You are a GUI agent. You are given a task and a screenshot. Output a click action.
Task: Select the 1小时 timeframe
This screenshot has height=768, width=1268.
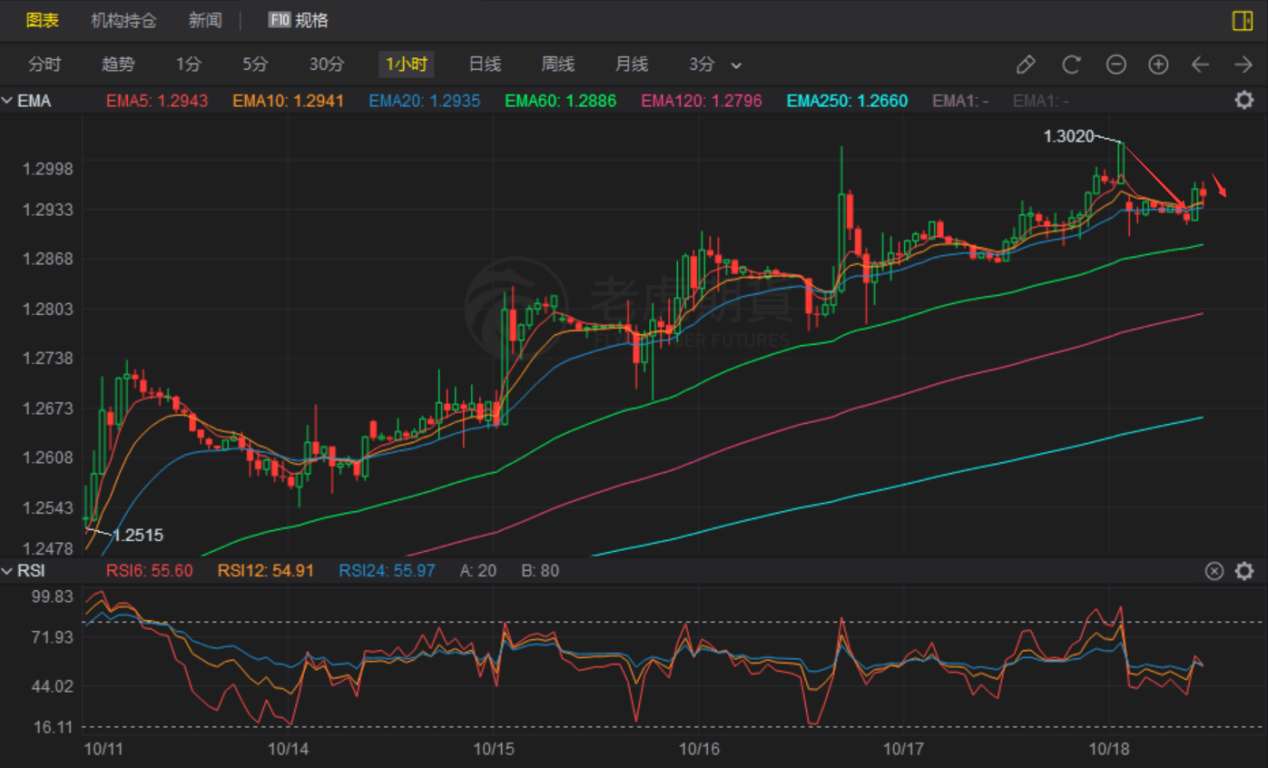pyautogui.click(x=407, y=64)
